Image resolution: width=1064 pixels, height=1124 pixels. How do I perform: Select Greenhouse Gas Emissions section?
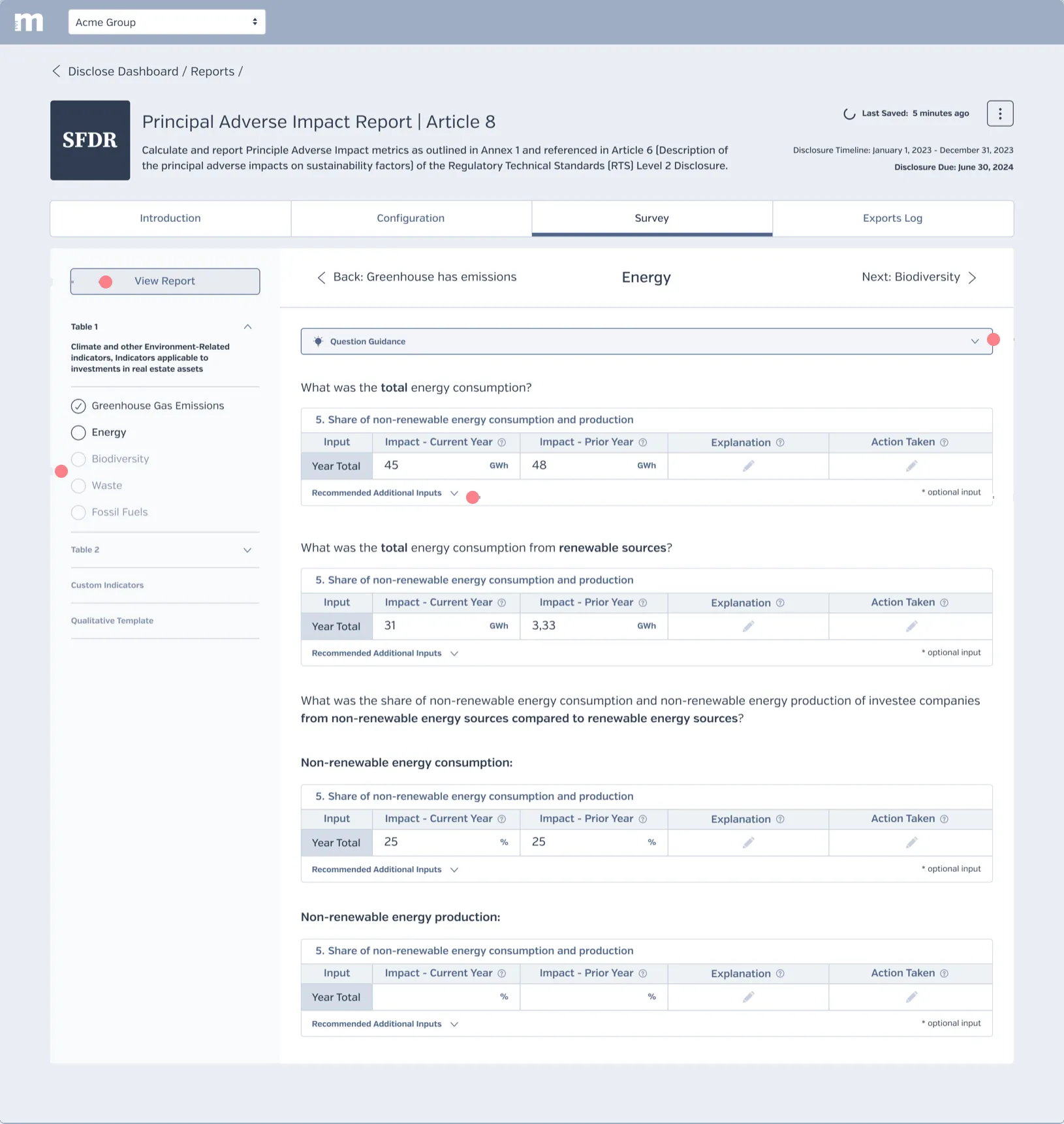(148, 406)
